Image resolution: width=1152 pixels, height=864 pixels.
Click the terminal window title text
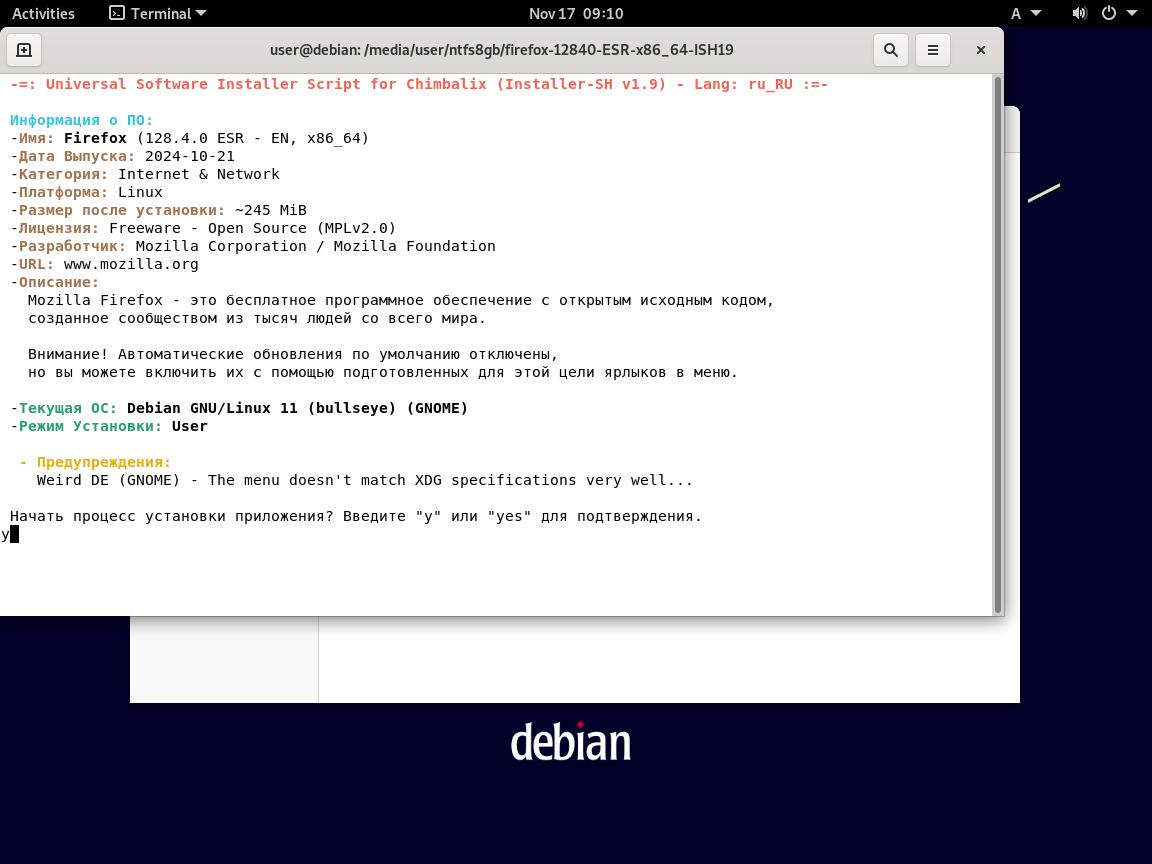pos(502,50)
